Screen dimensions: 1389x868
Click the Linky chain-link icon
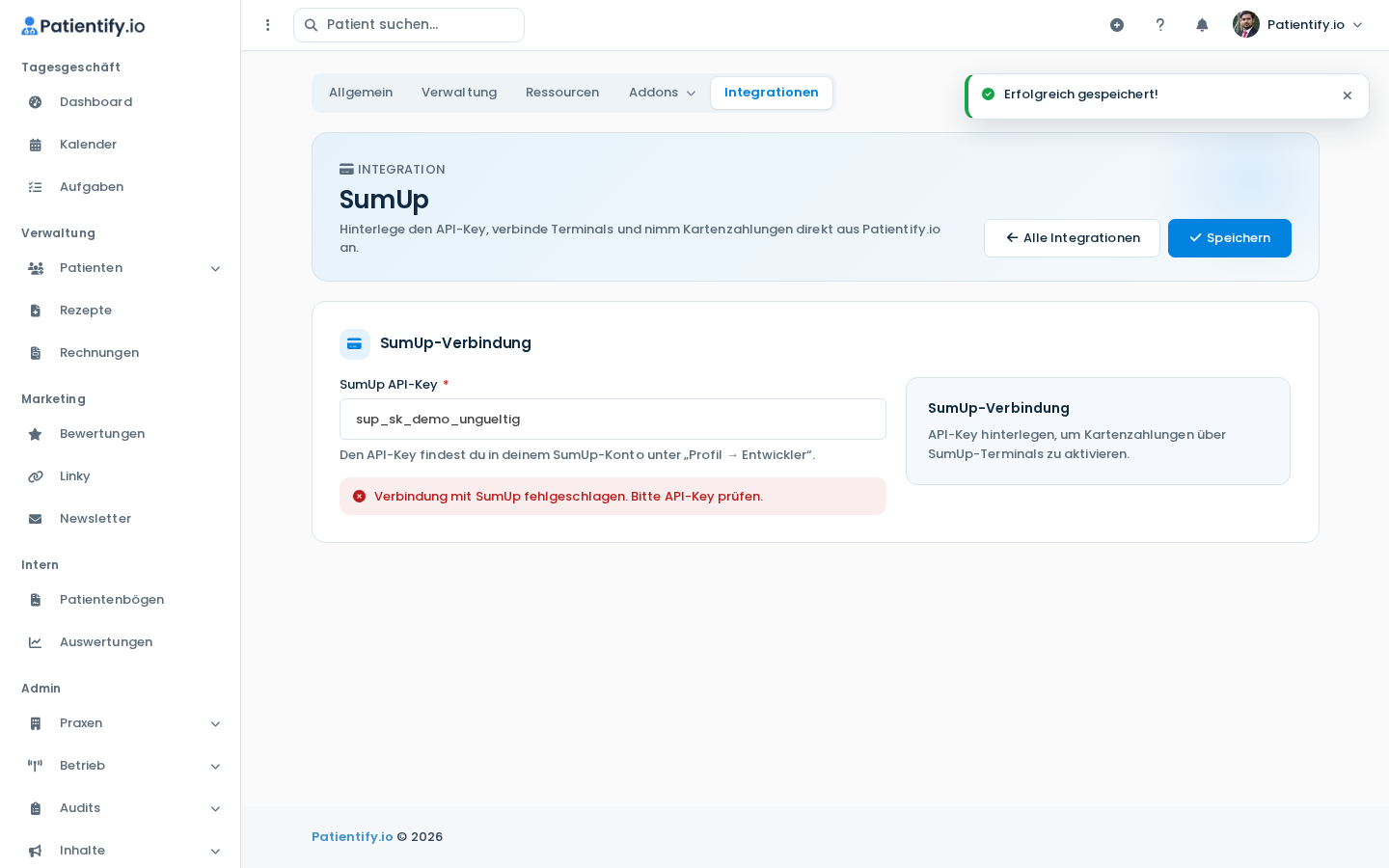[36, 476]
